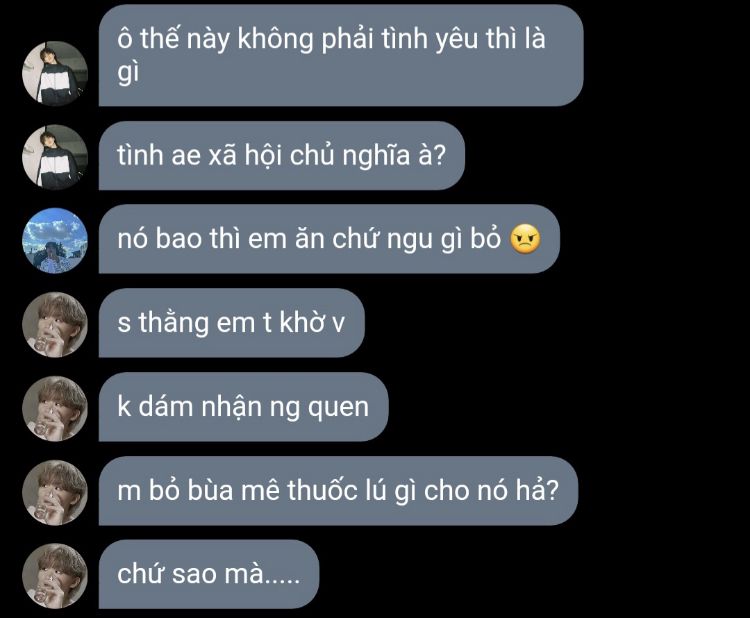The image size is (750, 618).
Task: Open avatar beside 'ô thế này không phải' message
Action: (55, 73)
